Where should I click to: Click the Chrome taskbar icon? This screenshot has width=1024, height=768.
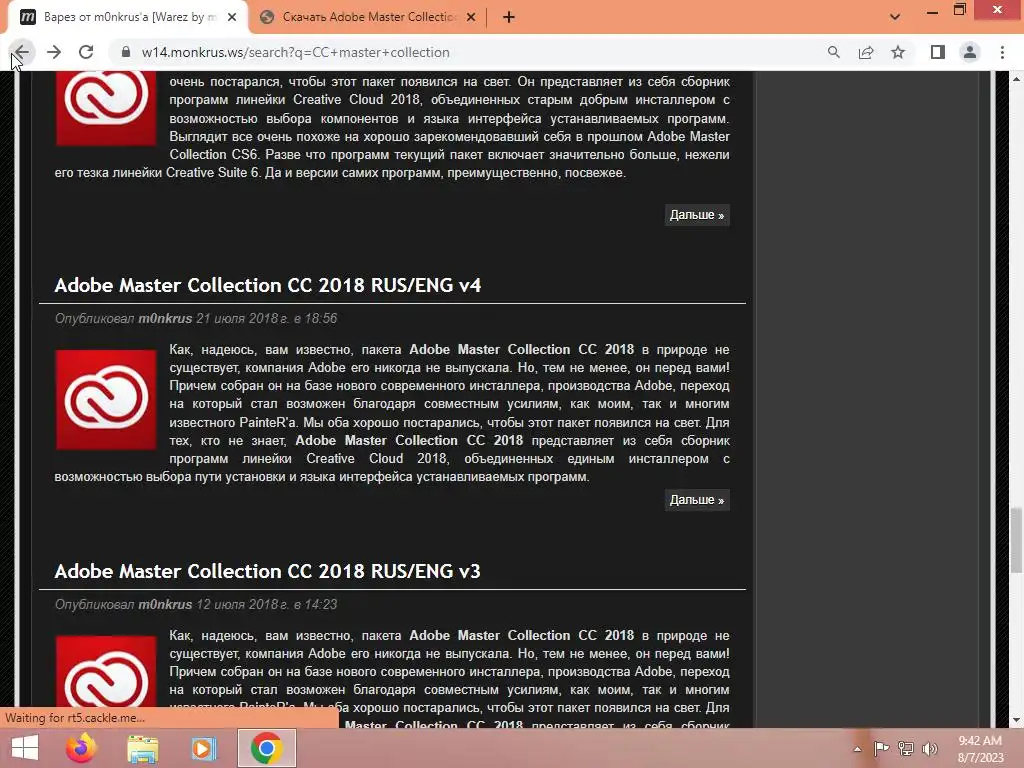266,748
